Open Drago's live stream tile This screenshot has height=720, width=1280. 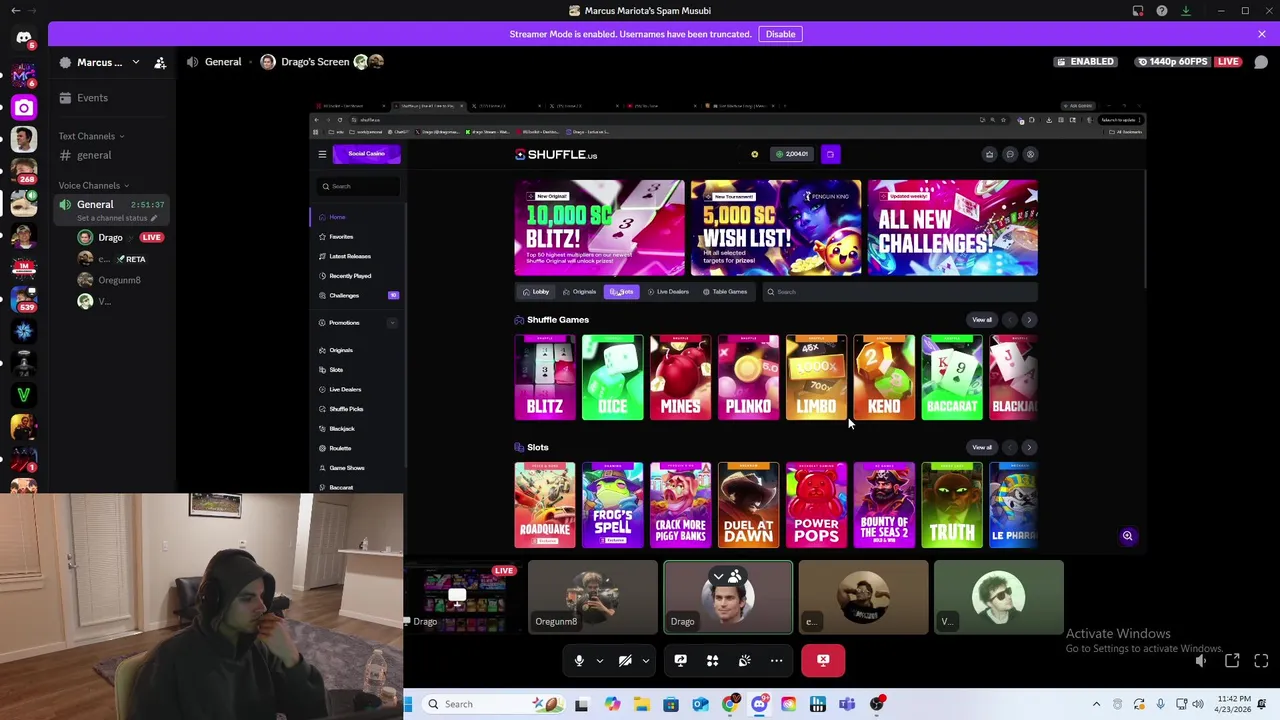pos(460,597)
